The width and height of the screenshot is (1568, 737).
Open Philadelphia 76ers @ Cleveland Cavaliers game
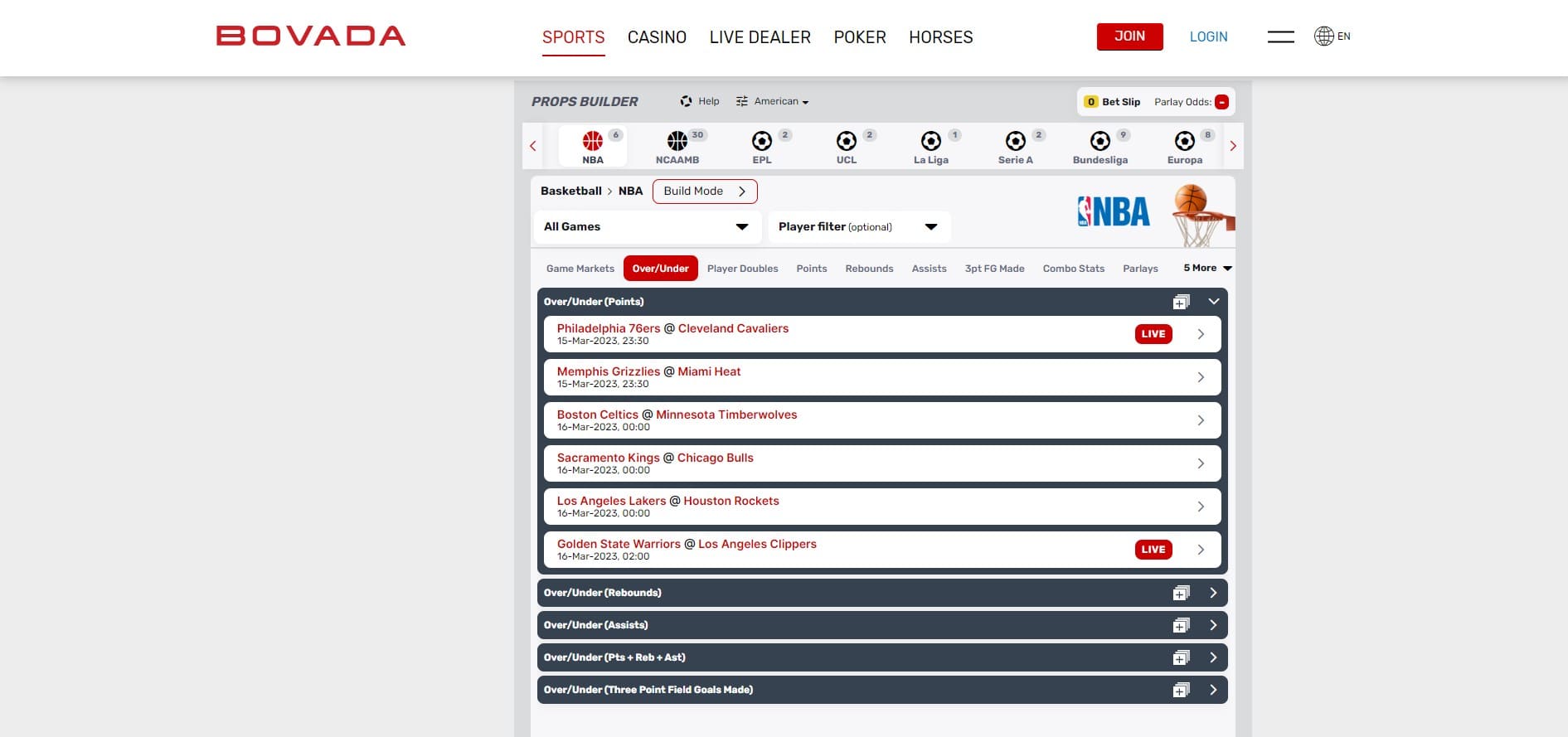[882, 334]
